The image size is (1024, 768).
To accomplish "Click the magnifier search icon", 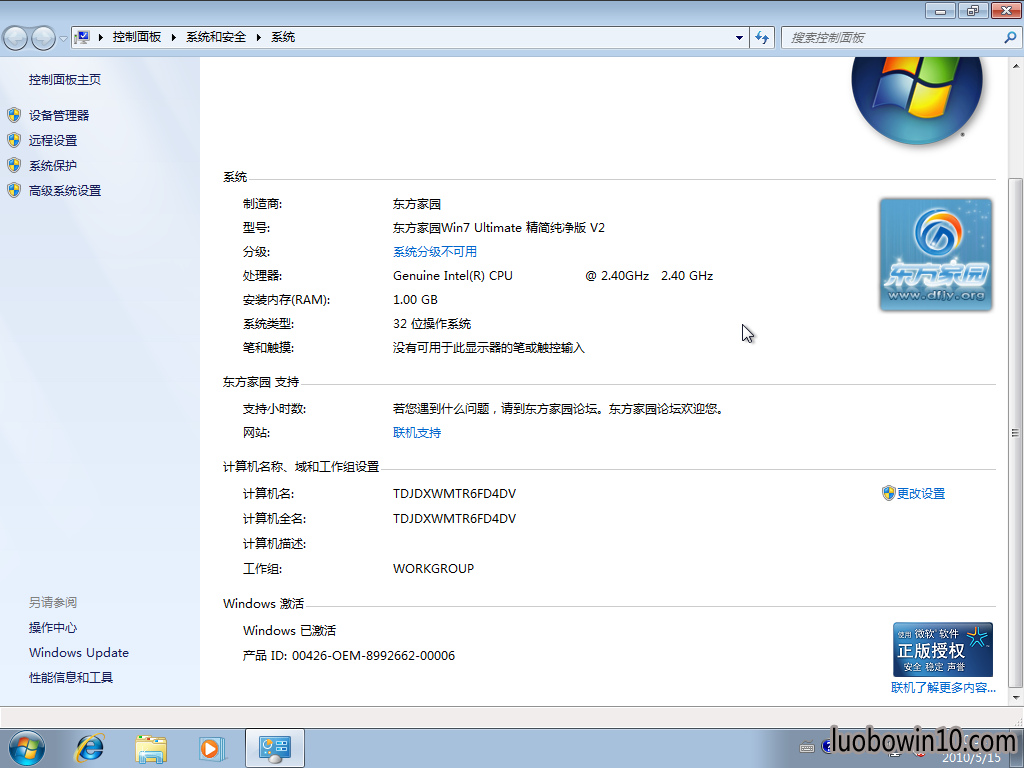I will (1010, 37).
